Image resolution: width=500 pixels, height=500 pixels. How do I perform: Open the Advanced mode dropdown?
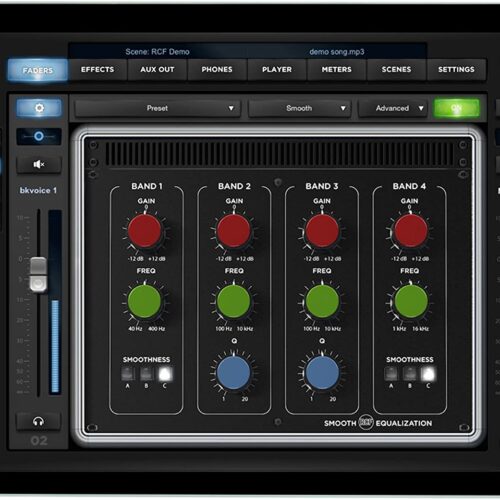(x=393, y=108)
